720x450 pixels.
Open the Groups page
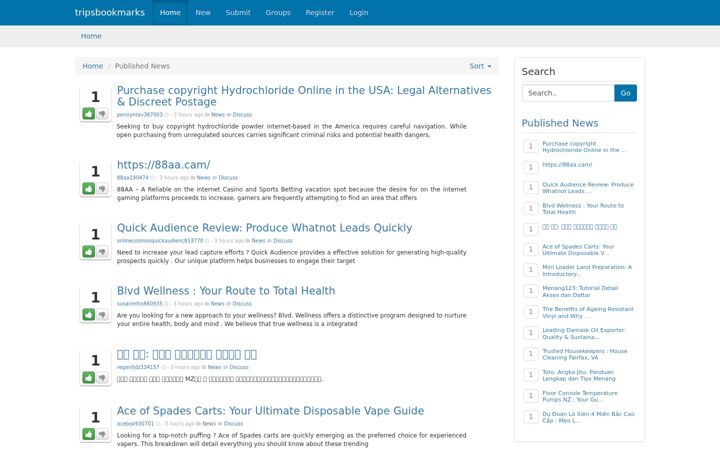pos(278,12)
